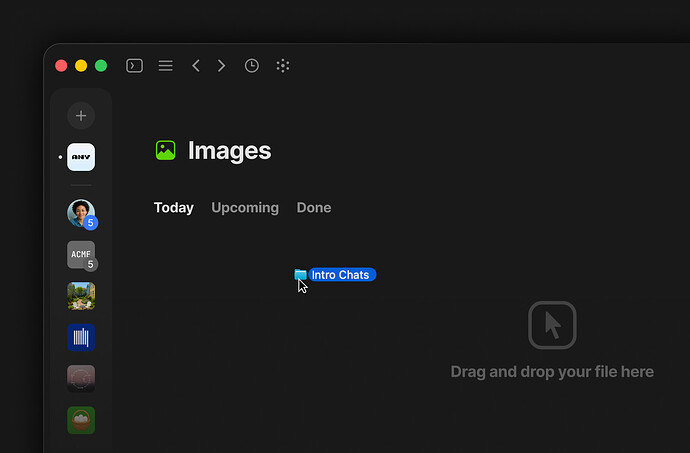Open the green basket workspace icon
The height and width of the screenshot is (453, 690).
(x=81, y=420)
